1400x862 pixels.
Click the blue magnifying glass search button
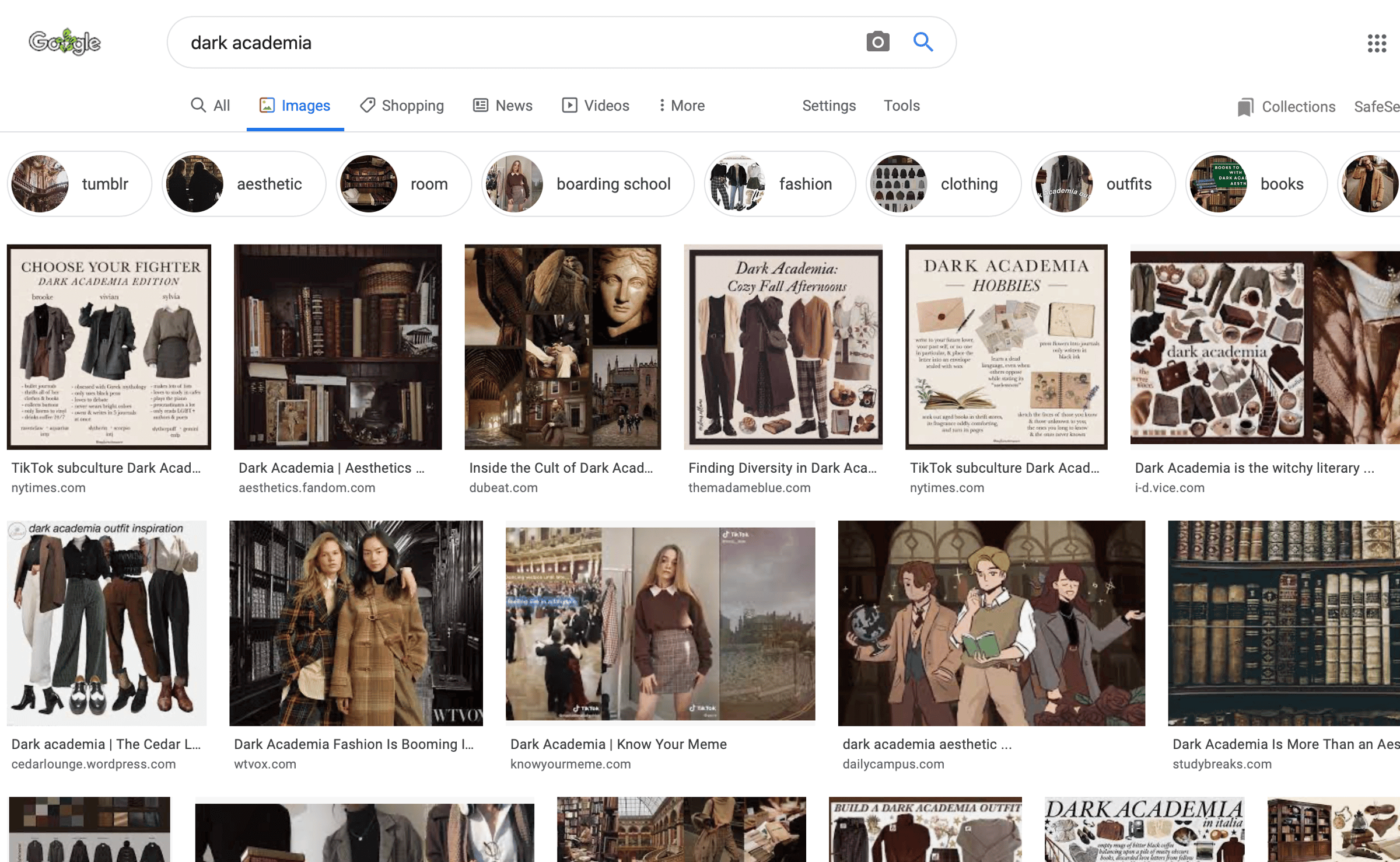tap(923, 42)
